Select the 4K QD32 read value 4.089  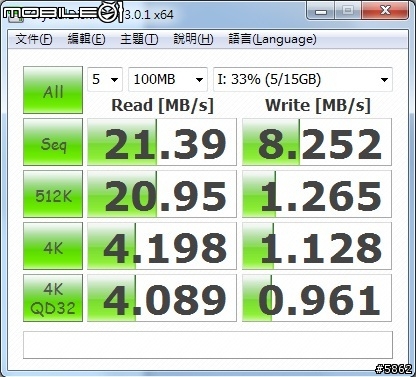click(162, 298)
